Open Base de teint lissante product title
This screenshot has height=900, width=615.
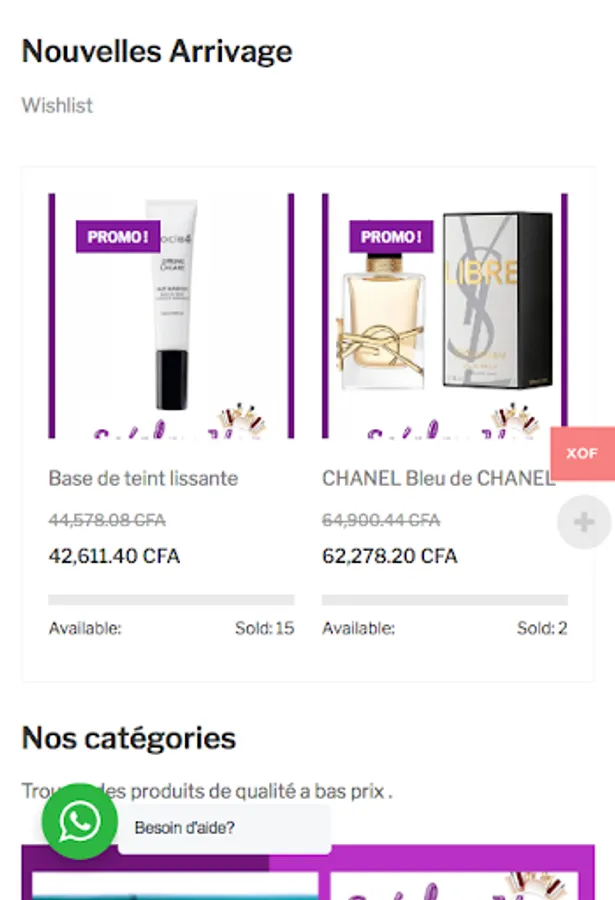(143, 478)
